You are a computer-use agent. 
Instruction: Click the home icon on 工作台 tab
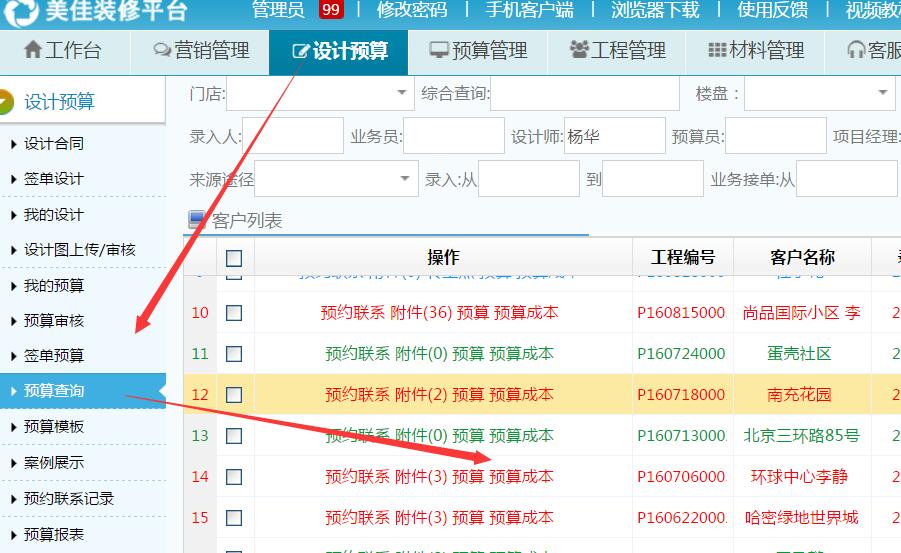(32, 50)
